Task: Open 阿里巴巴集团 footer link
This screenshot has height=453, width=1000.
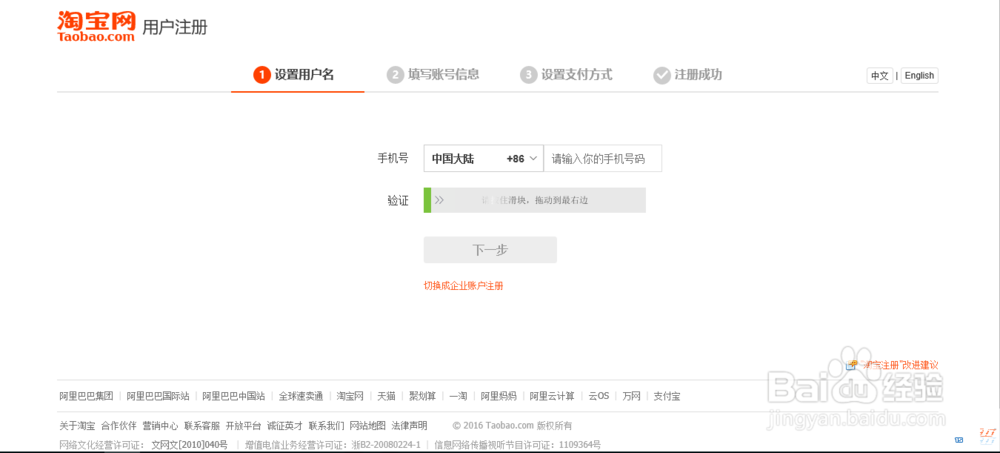Action: [x=86, y=396]
